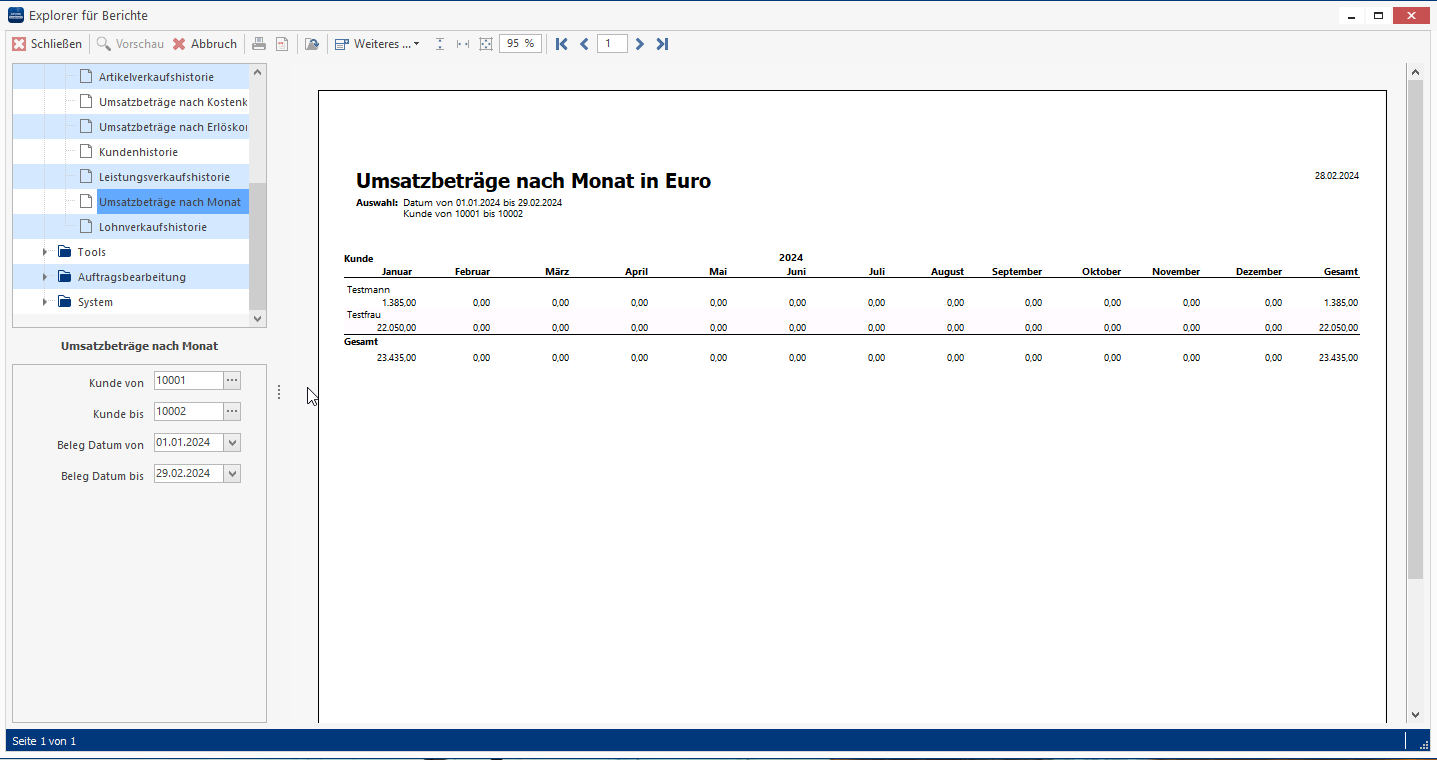This screenshot has height=760, width=1437.
Task: Jump to last report page
Action: tap(662, 44)
